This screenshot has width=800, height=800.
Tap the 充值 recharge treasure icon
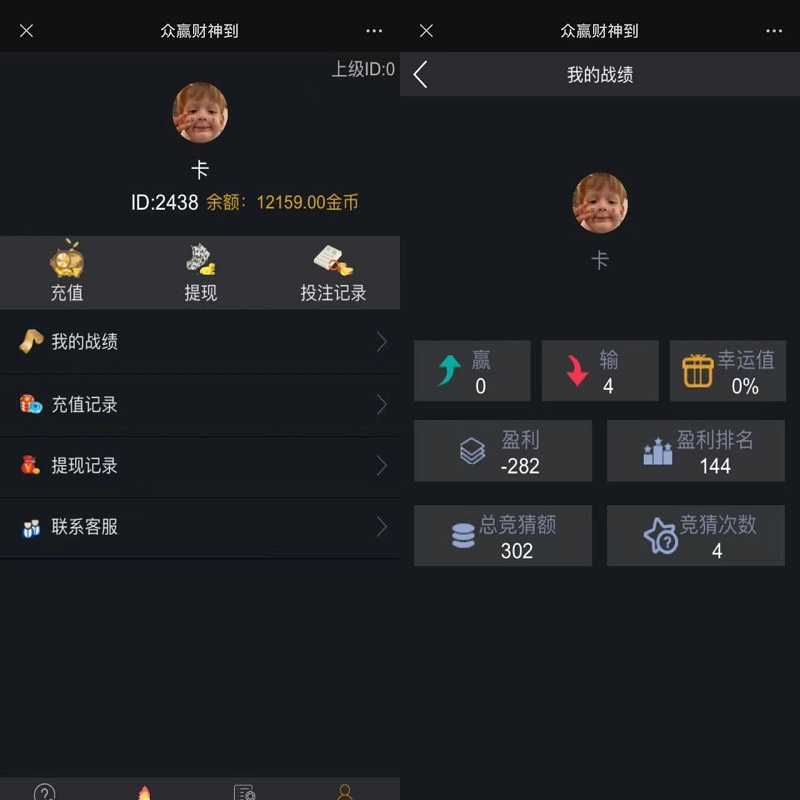pyautogui.click(x=67, y=259)
